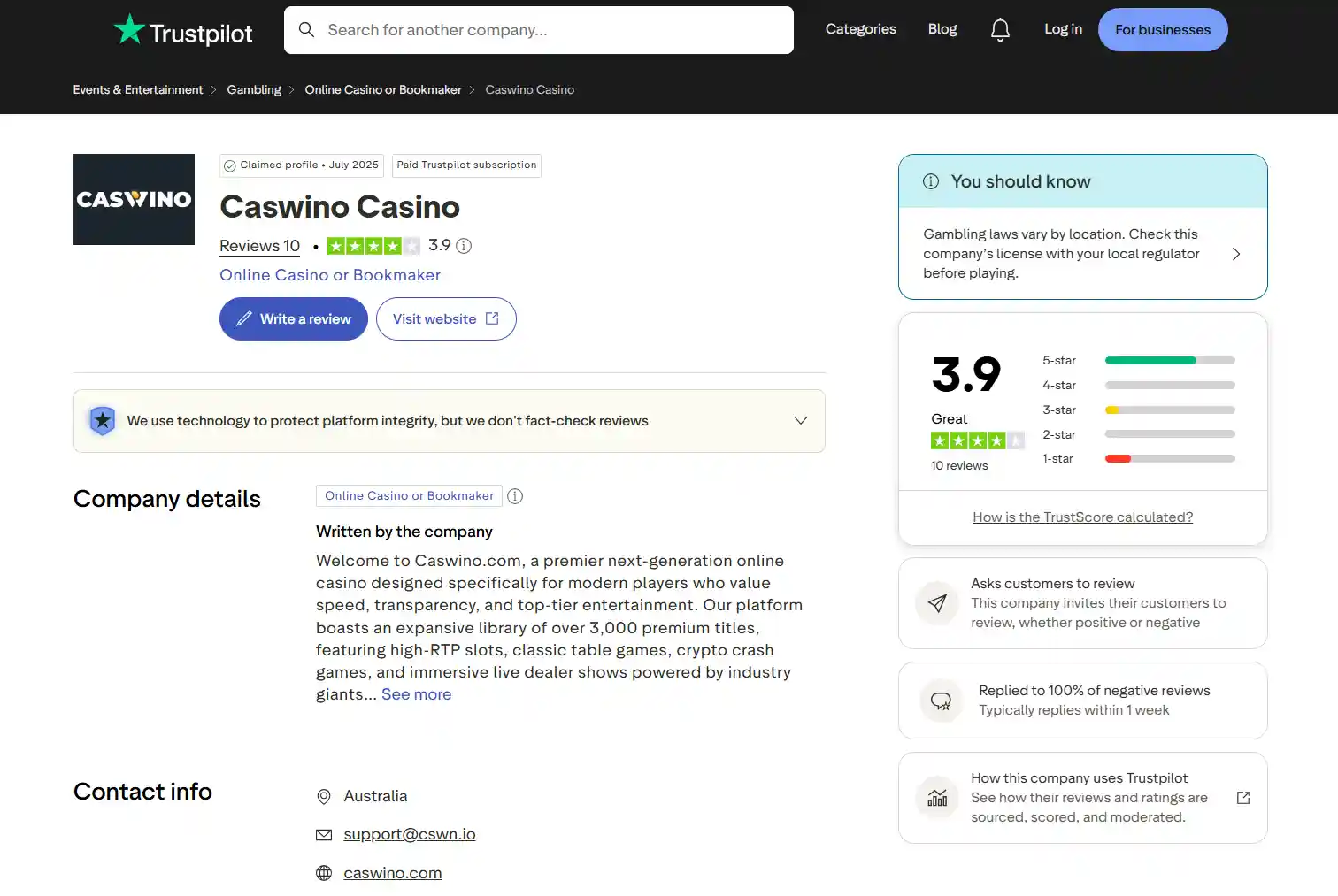
Task: Click the Write a review button
Action: pyautogui.click(x=294, y=319)
